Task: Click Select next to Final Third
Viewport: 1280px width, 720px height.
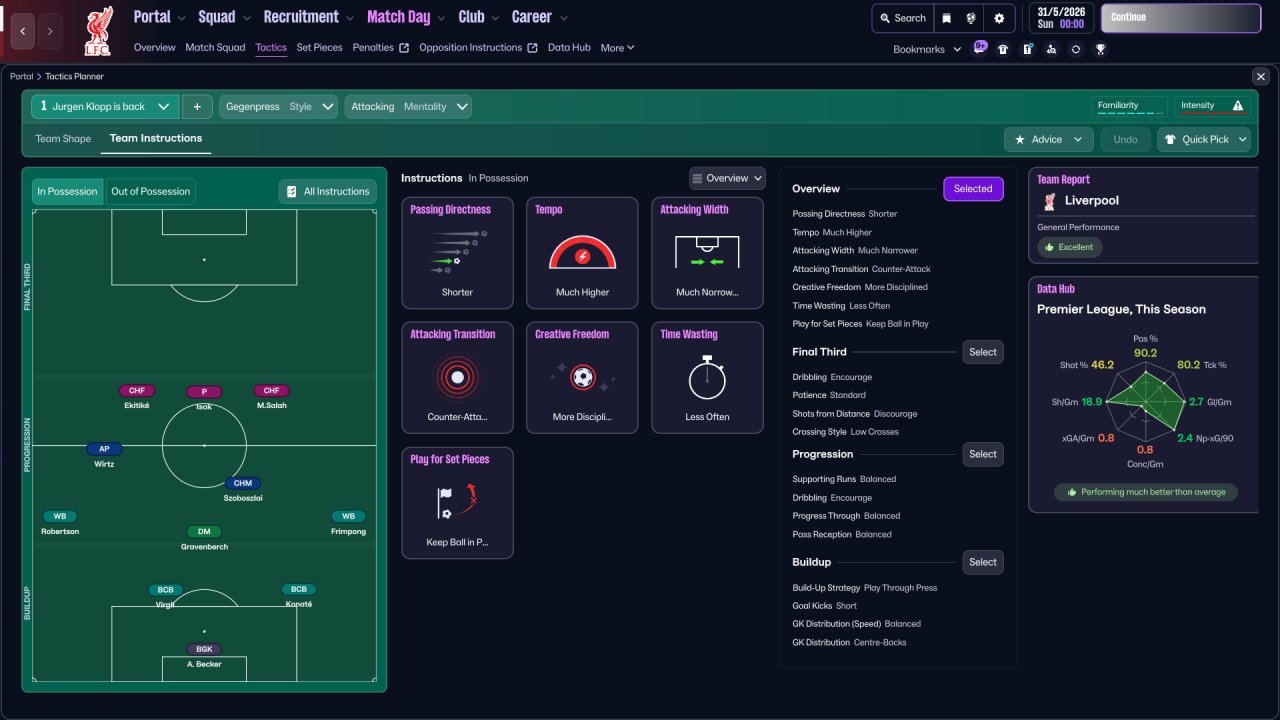Action: pyautogui.click(x=983, y=352)
